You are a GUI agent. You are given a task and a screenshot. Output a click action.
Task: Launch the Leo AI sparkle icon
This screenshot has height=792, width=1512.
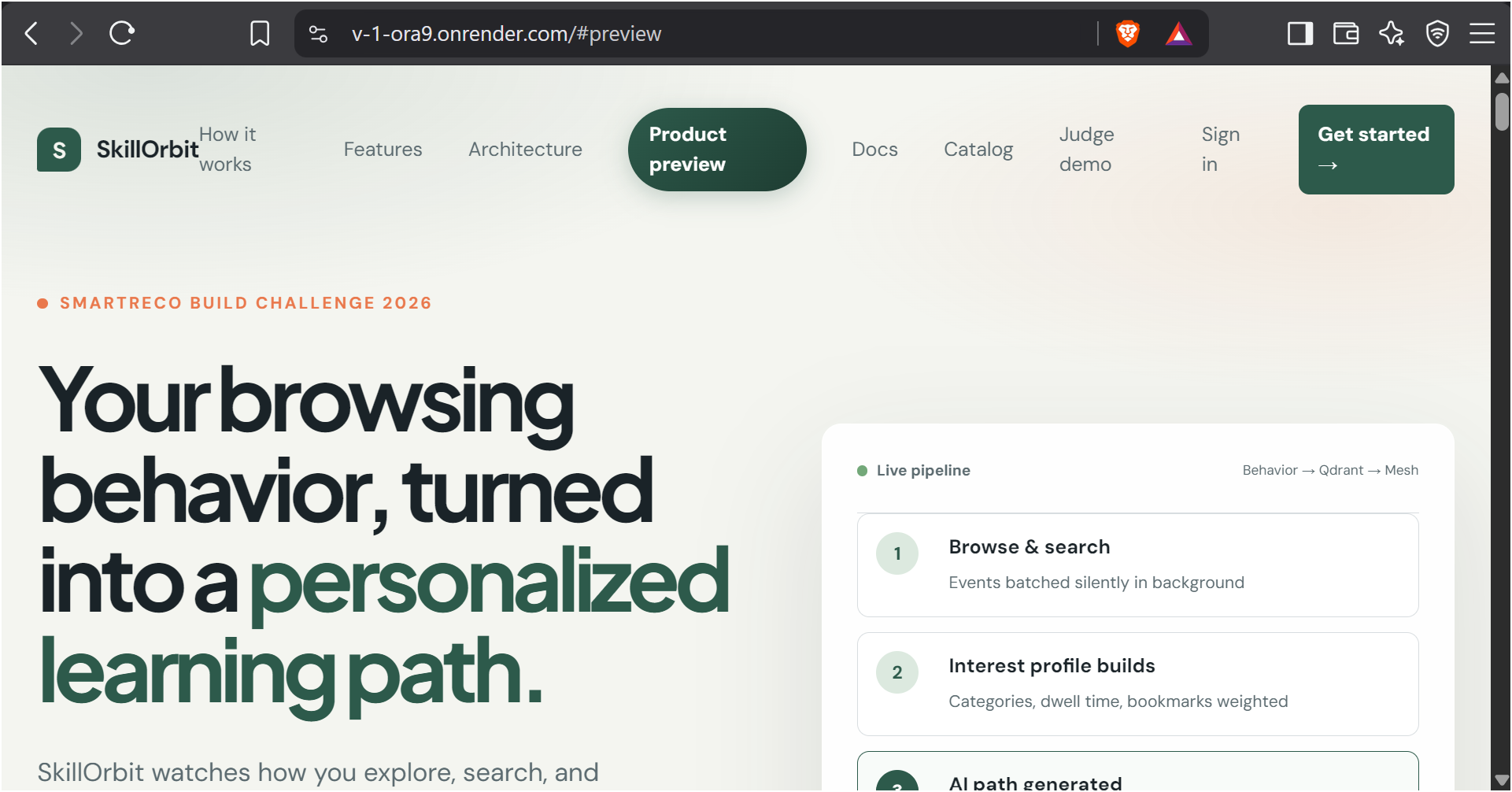pos(1392,34)
